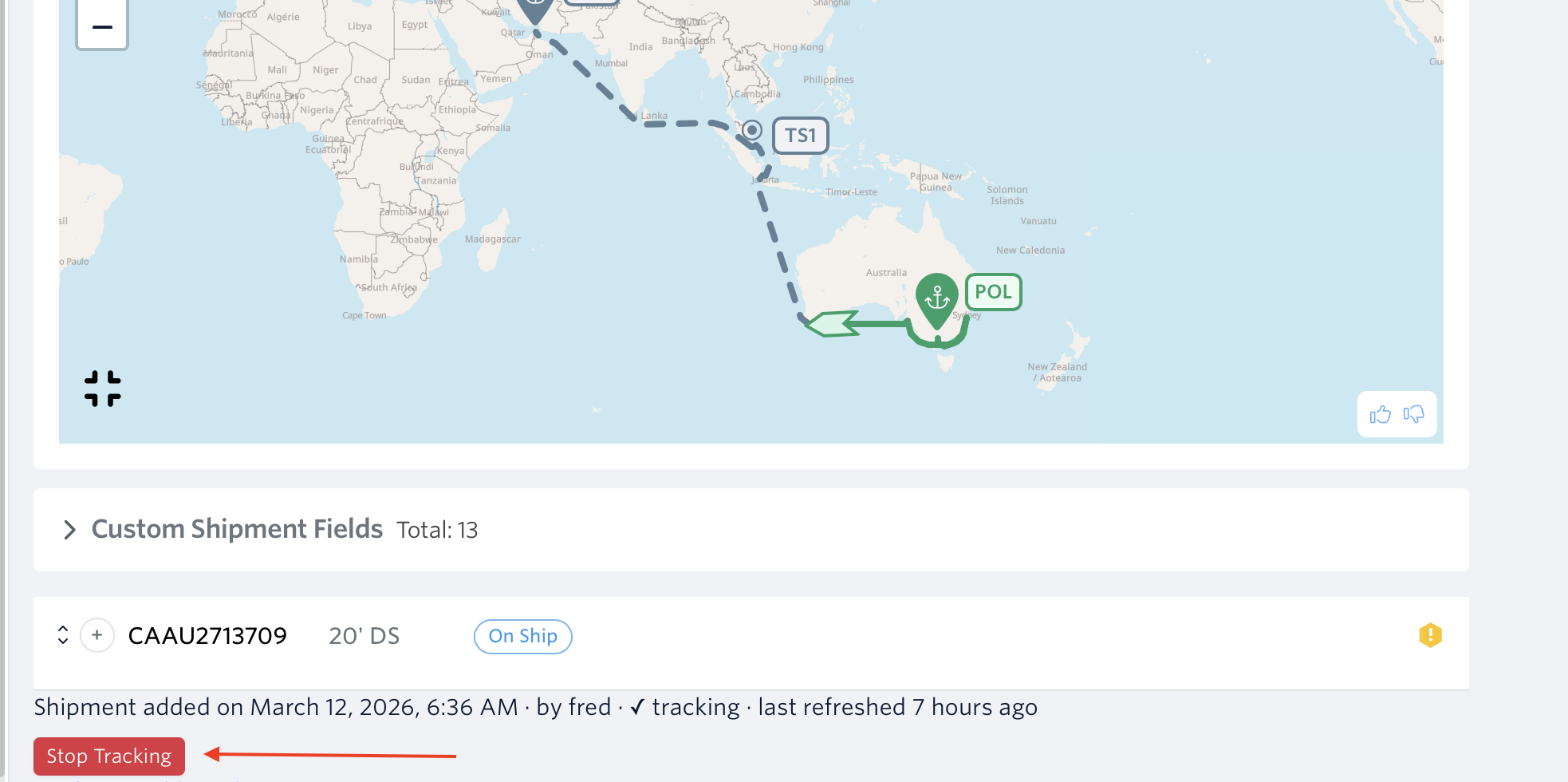The height and width of the screenshot is (782, 1568).
Task: Click the On Ship status badge
Action: [x=522, y=636]
